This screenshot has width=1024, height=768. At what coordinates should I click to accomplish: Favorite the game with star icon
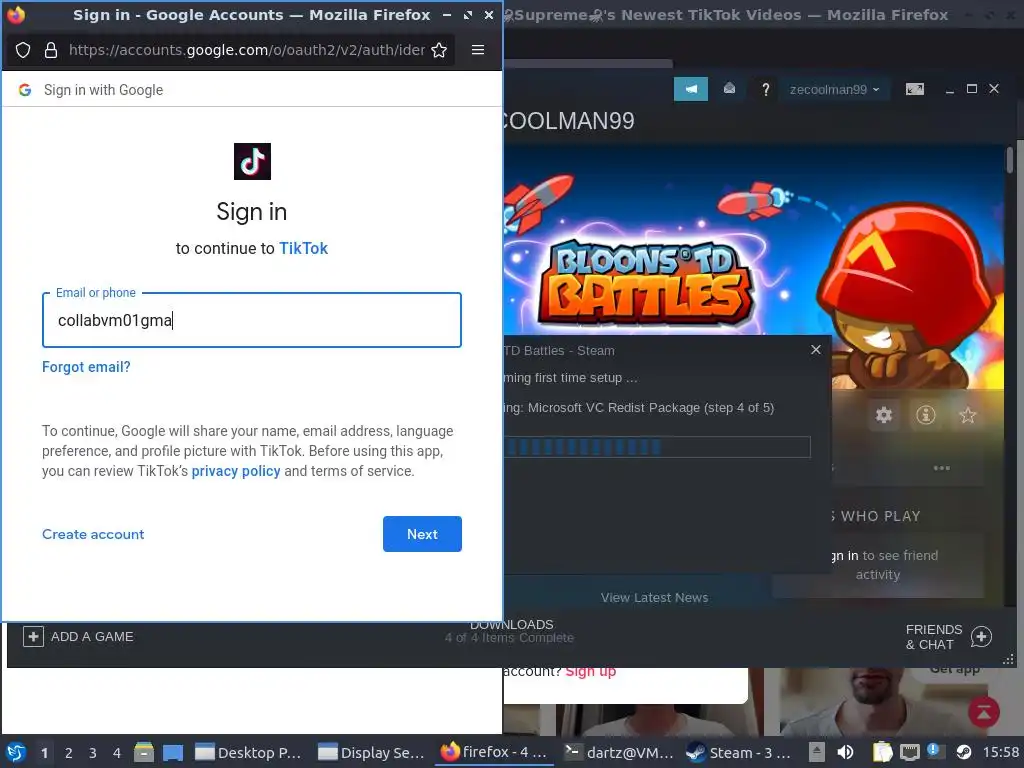(967, 415)
